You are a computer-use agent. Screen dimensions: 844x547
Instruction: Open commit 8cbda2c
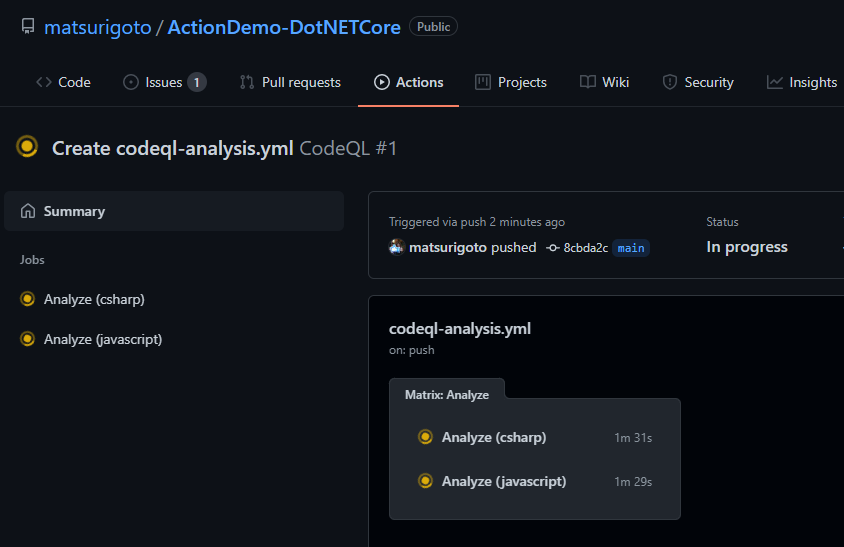pyautogui.click(x=586, y=248)
